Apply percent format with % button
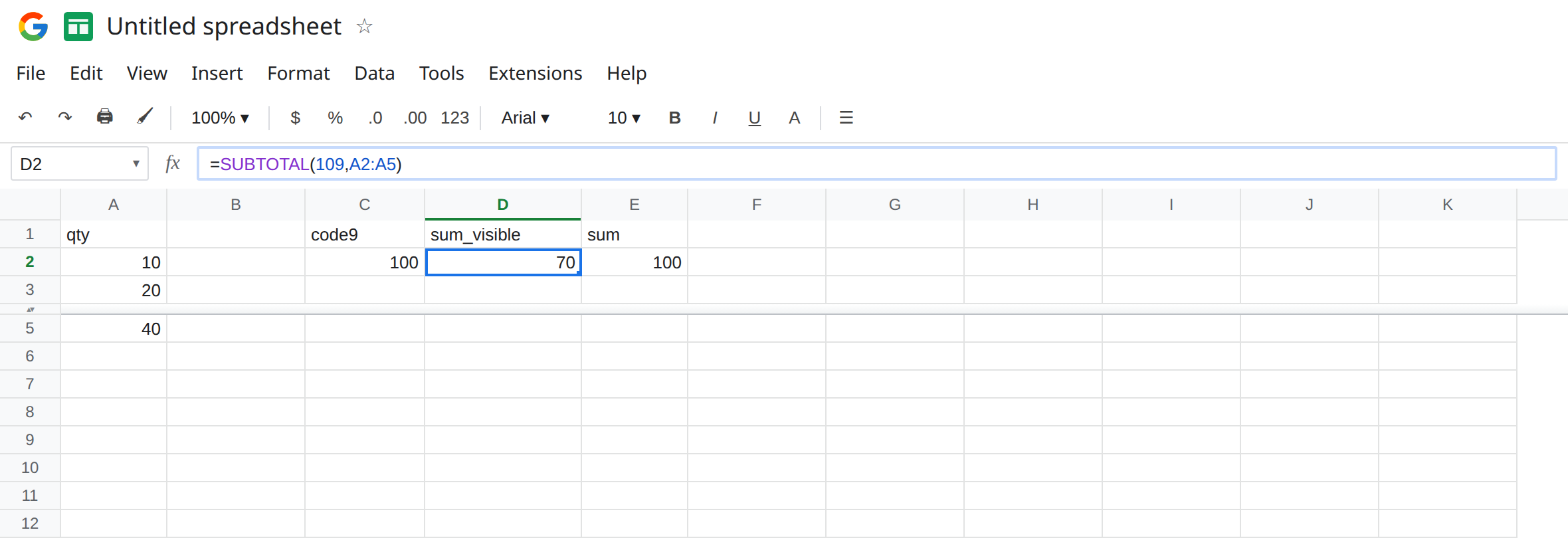1568x546 pixels. [336, 118]
